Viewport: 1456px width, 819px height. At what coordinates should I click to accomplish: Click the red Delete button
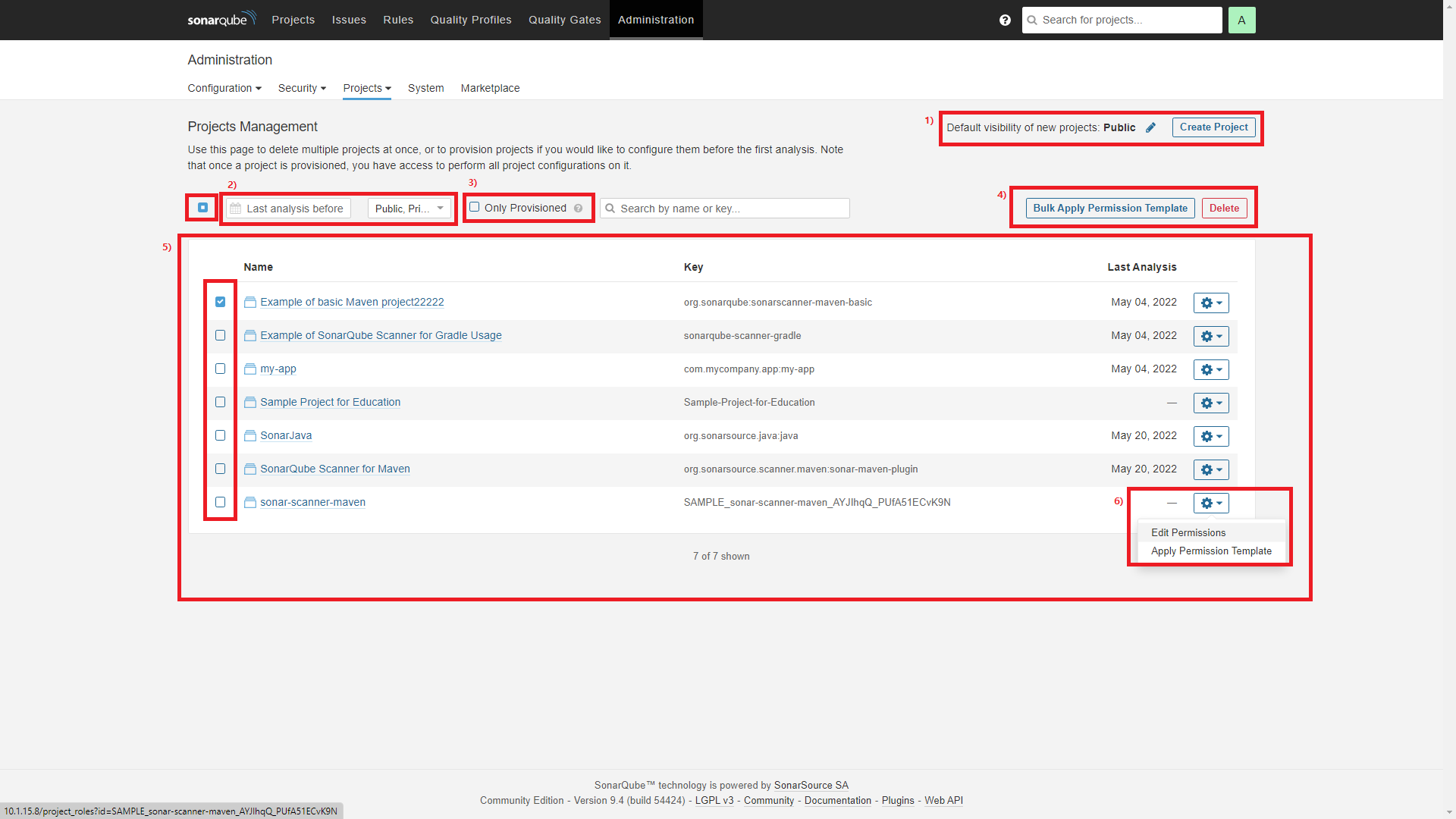pos(1224,209)
